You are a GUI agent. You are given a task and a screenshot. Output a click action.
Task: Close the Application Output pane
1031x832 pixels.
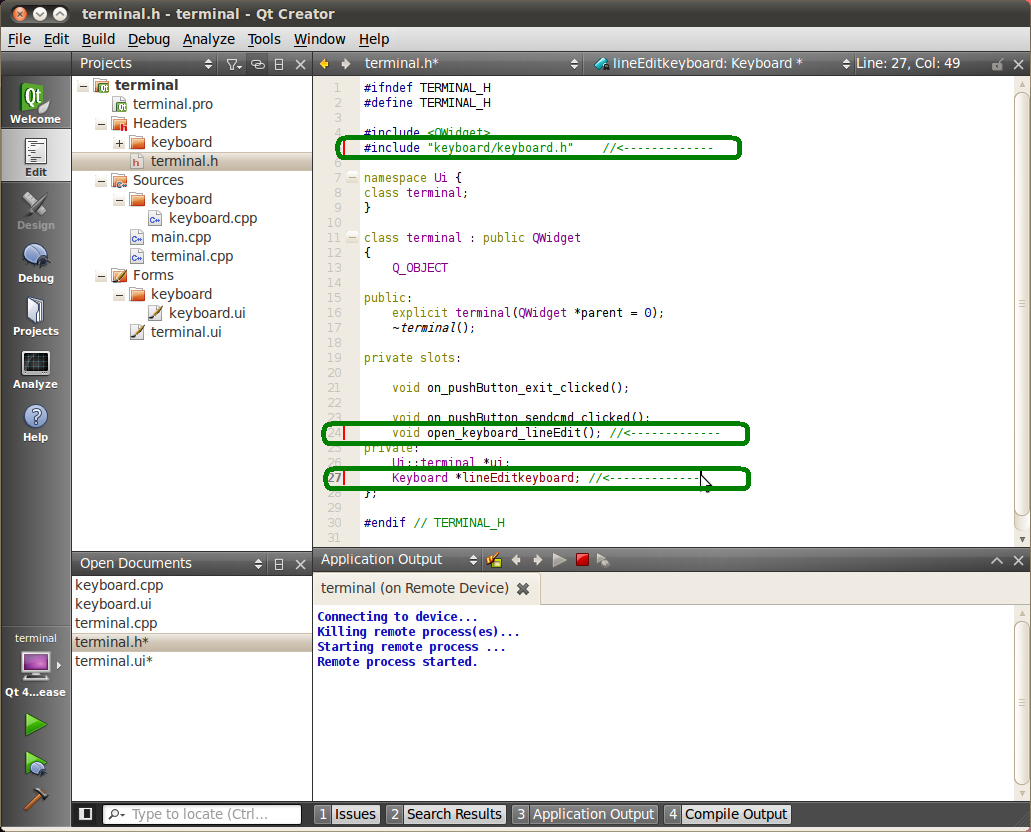coord(1019,560)
